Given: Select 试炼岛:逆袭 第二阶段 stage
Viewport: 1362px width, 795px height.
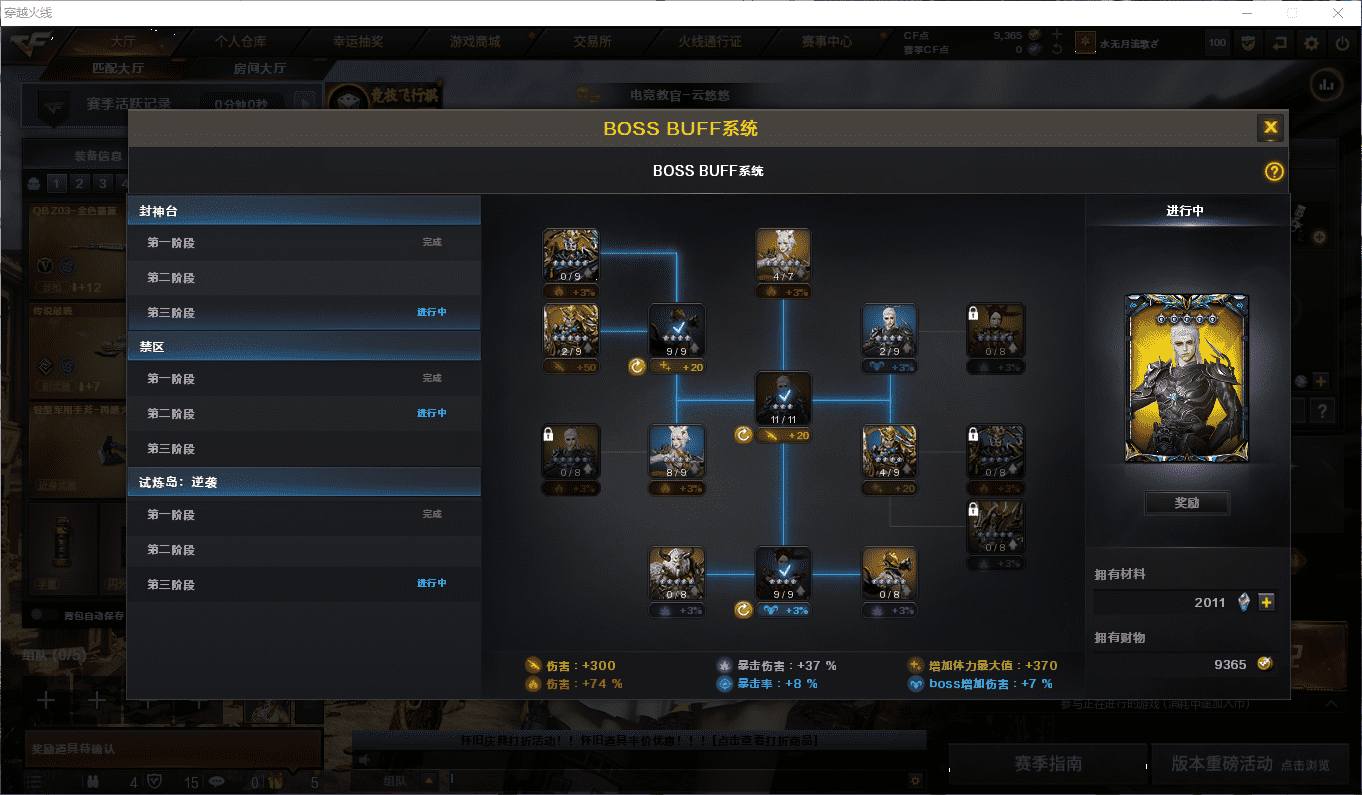Looking at the screenshot, I should point(304,549).
